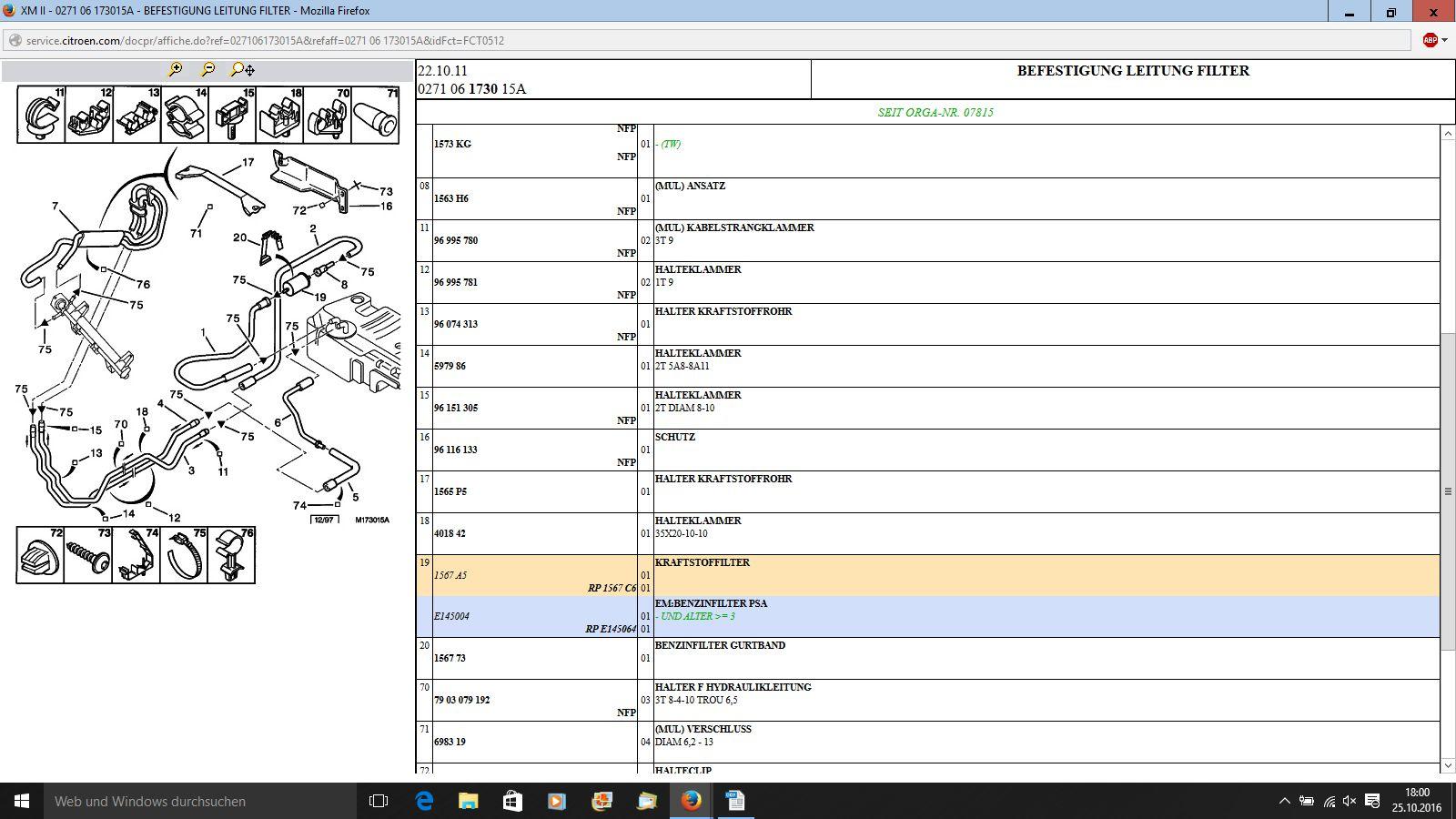
Task: Select part number 1567 73
Action: point(450,658)
